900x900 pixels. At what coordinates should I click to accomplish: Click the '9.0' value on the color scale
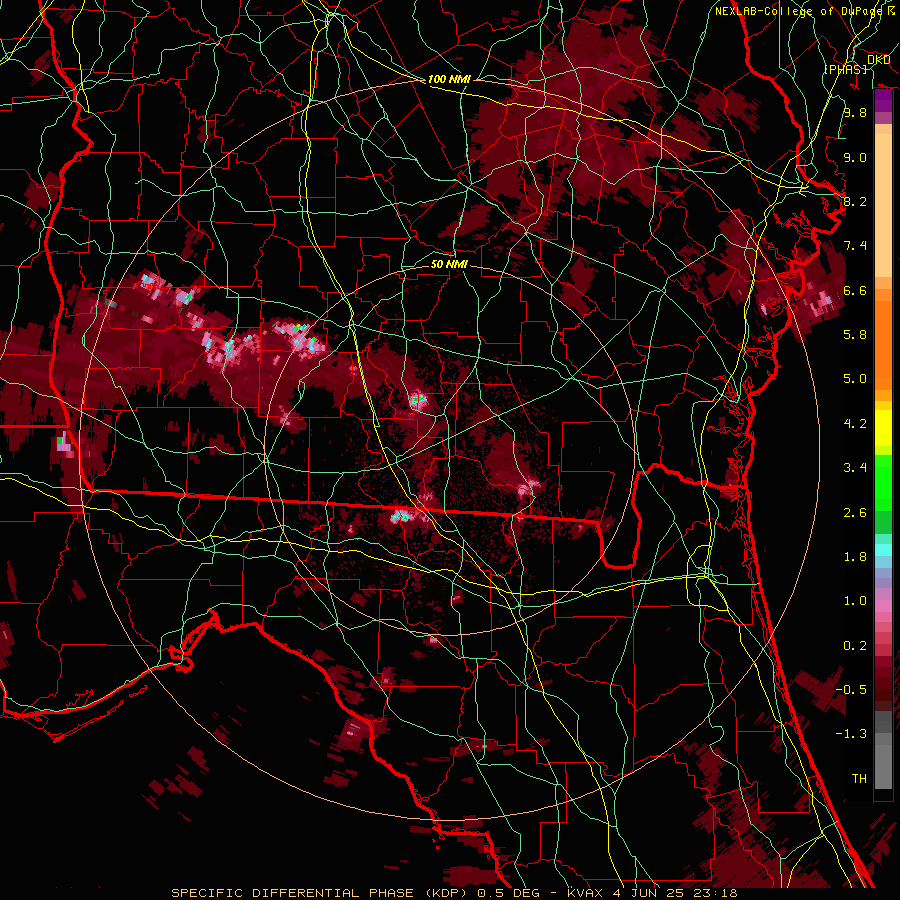click(855, 157)
